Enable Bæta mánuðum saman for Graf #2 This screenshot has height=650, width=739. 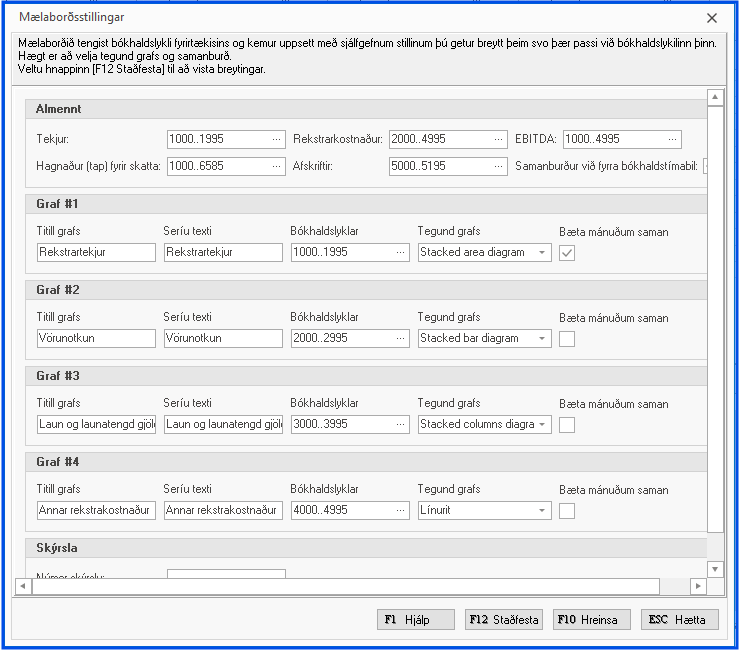coord(567,339)
